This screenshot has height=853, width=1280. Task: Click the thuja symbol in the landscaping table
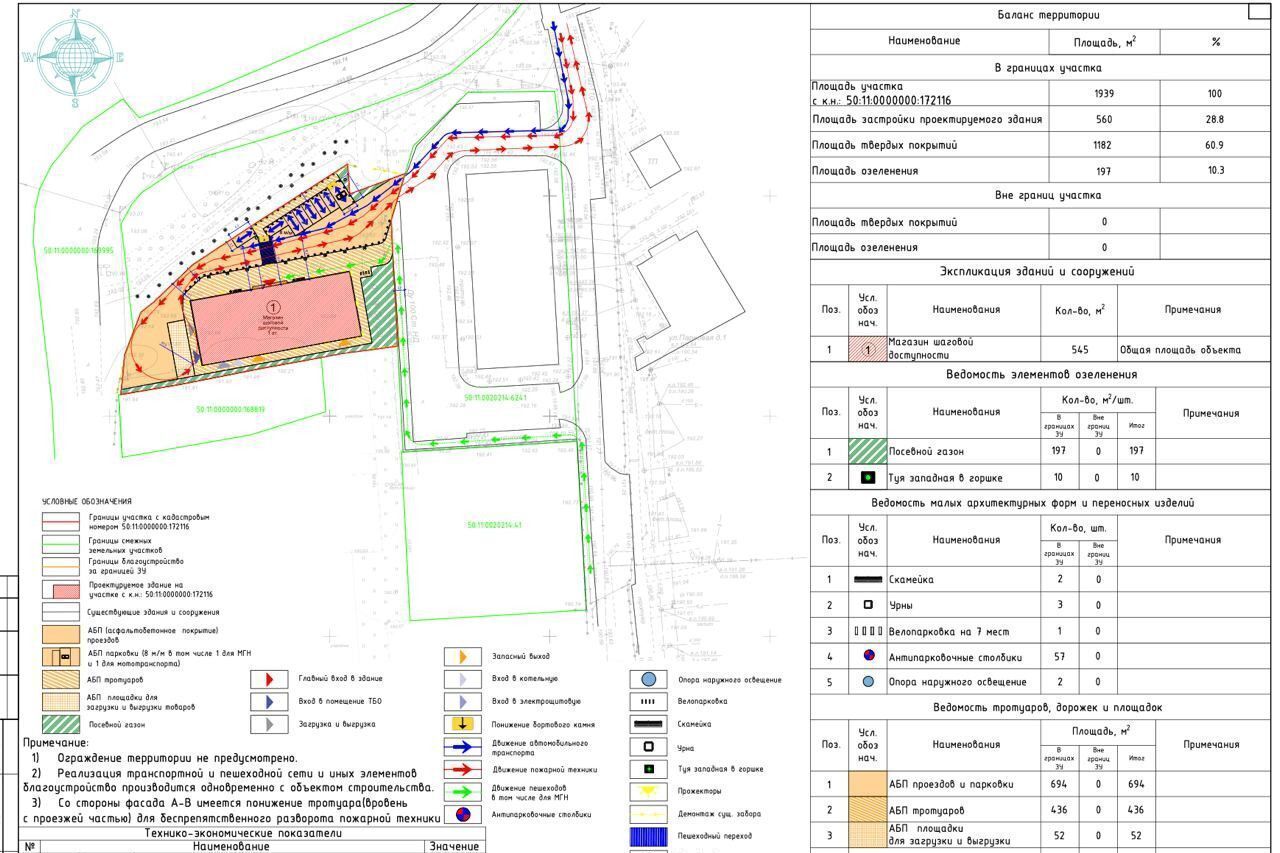coord(867,478)
